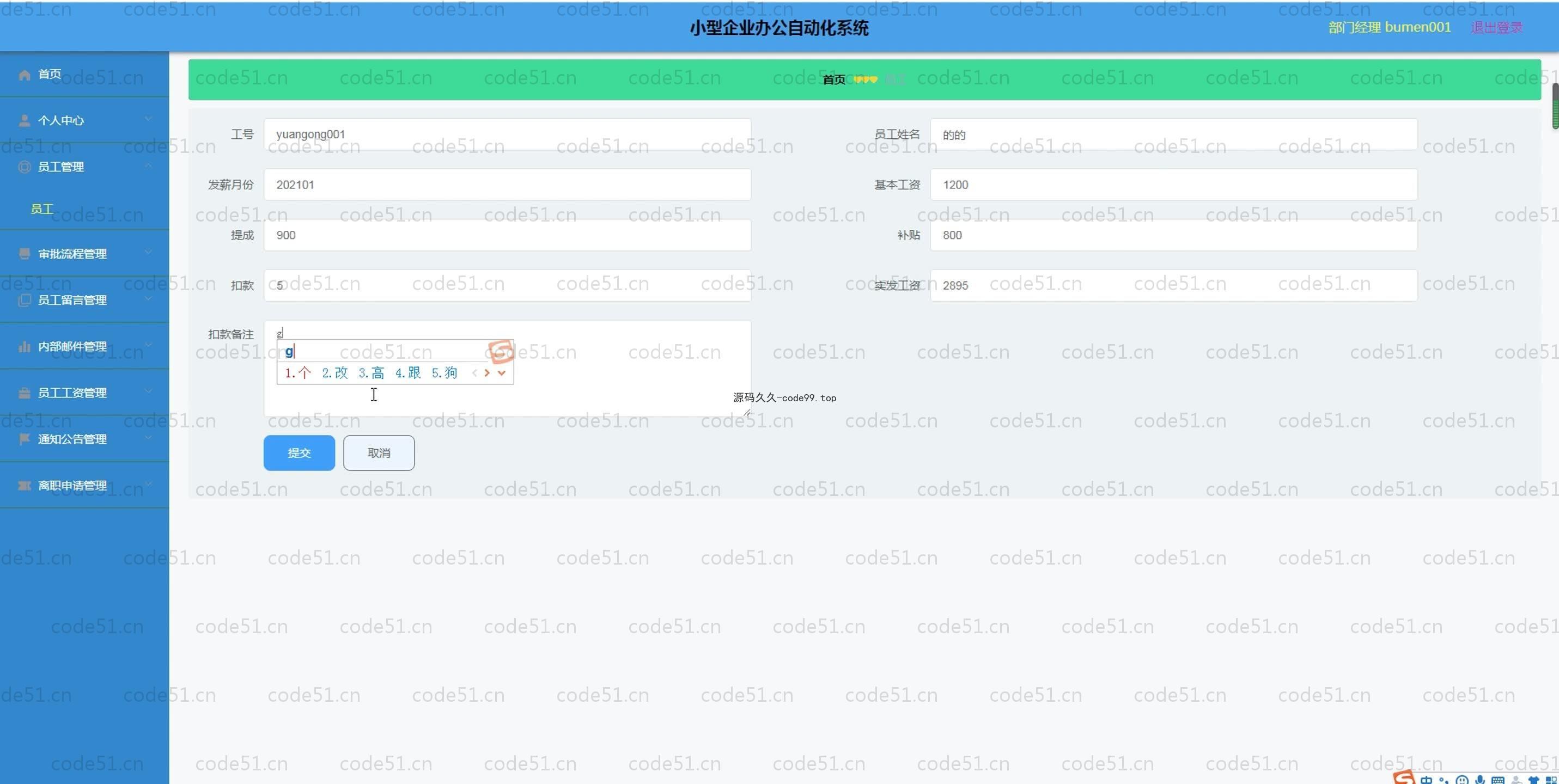This screenshot has height=784, width=1559.
Task: Click the 个人中心 person icon
Action: pyautogui.click(x=24, y=120)
